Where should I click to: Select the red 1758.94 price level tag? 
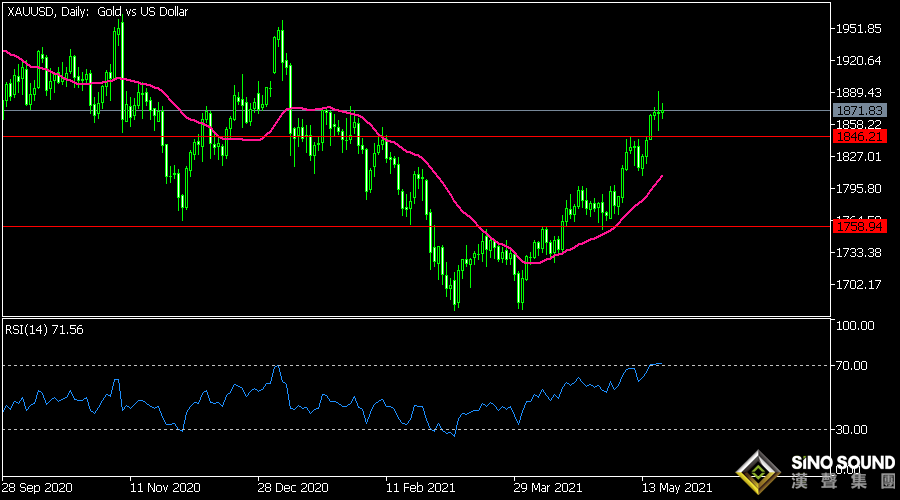pos(859,227)
